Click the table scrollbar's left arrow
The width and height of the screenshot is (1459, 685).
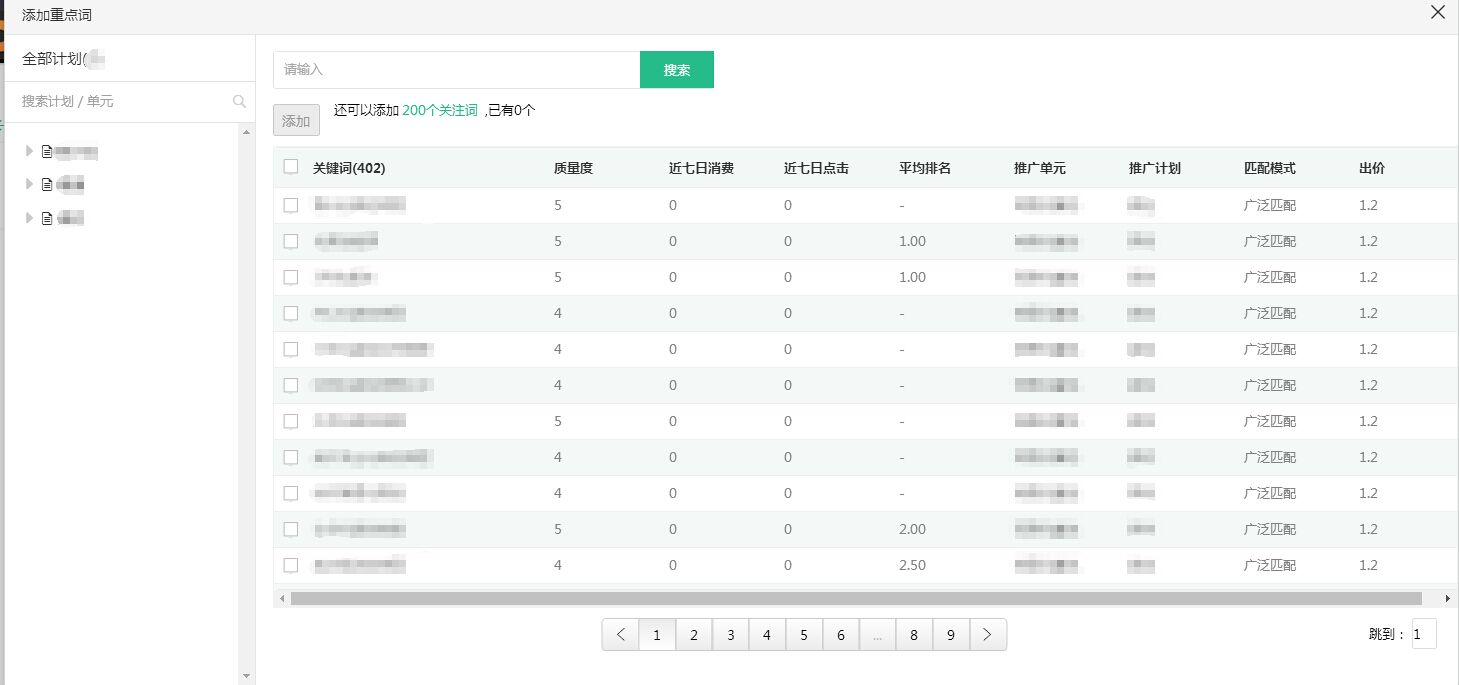click(282, 598)
